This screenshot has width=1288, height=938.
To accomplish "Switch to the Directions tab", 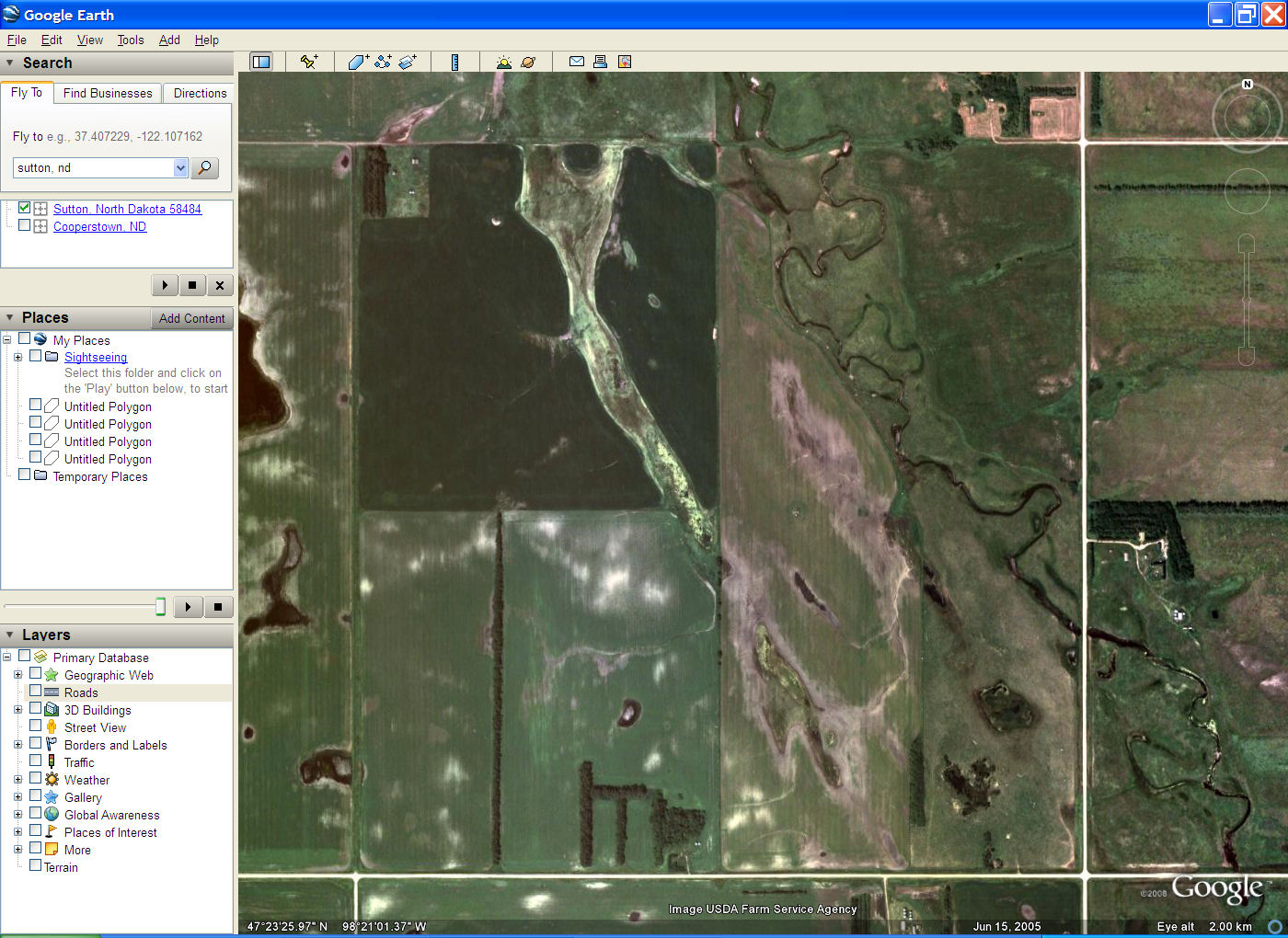I will pyautogui.click(x=200, y=93).
